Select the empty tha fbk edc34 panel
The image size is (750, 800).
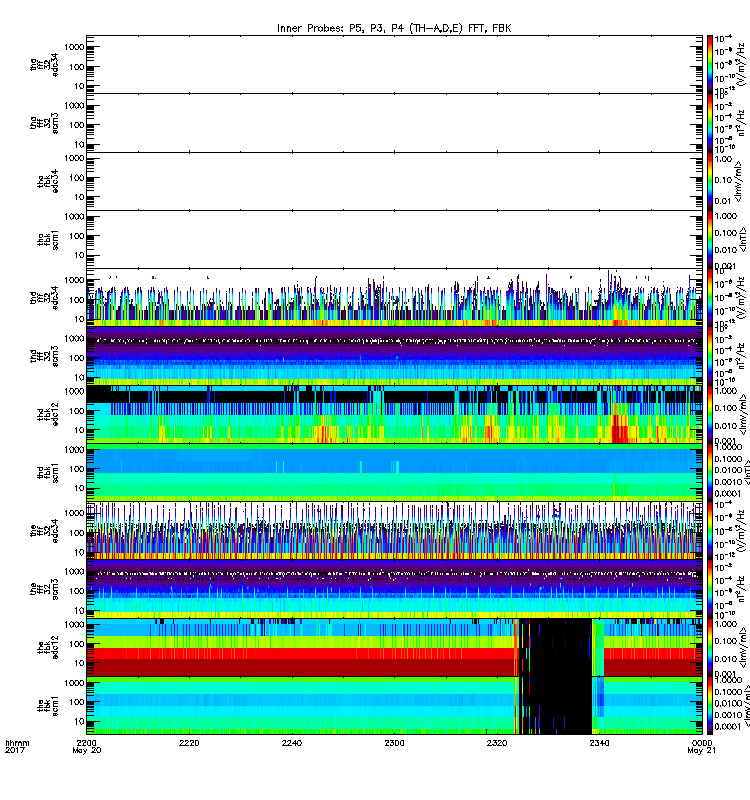pyautogui.click(x=394, y=181)
